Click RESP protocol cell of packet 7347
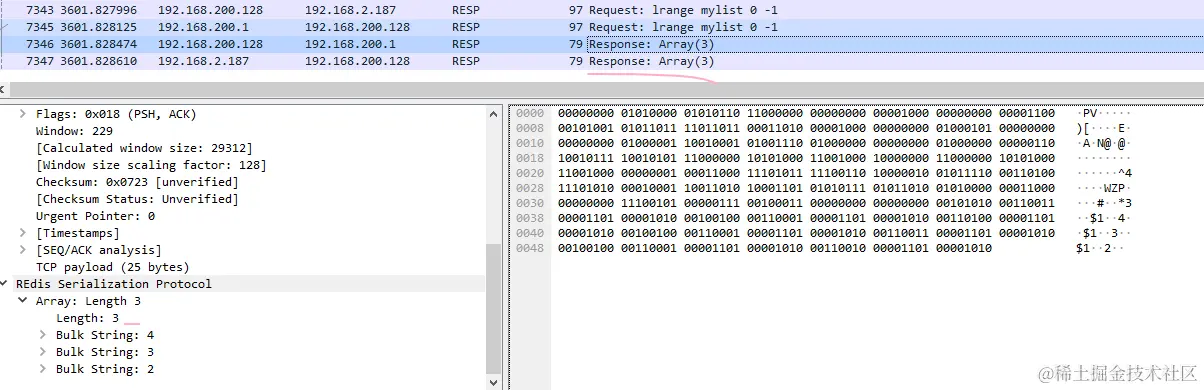The image size is (1204, 390). 465,61
